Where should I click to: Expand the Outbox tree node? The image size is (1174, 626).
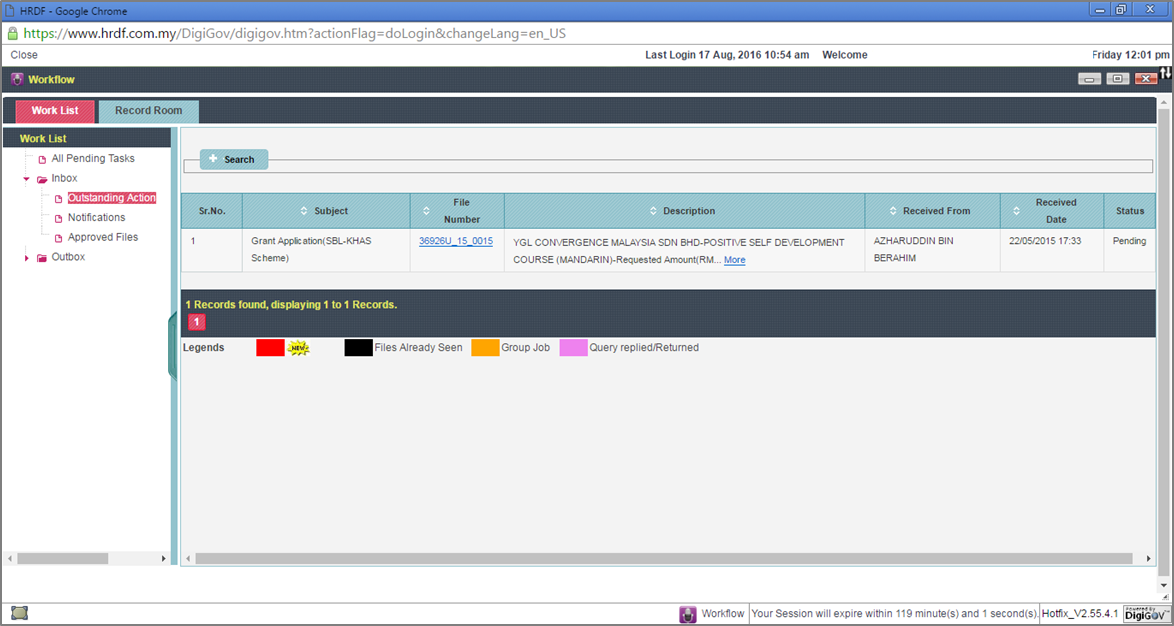tap(26, 258)
